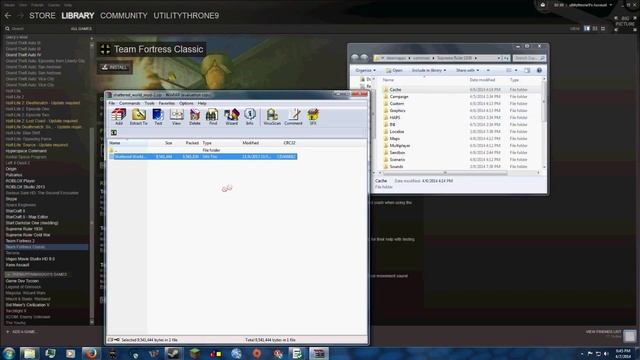Click the View icon in WinRAR toolbar
The width and height of the screenshot is (640, 360).
click(176, 117)
